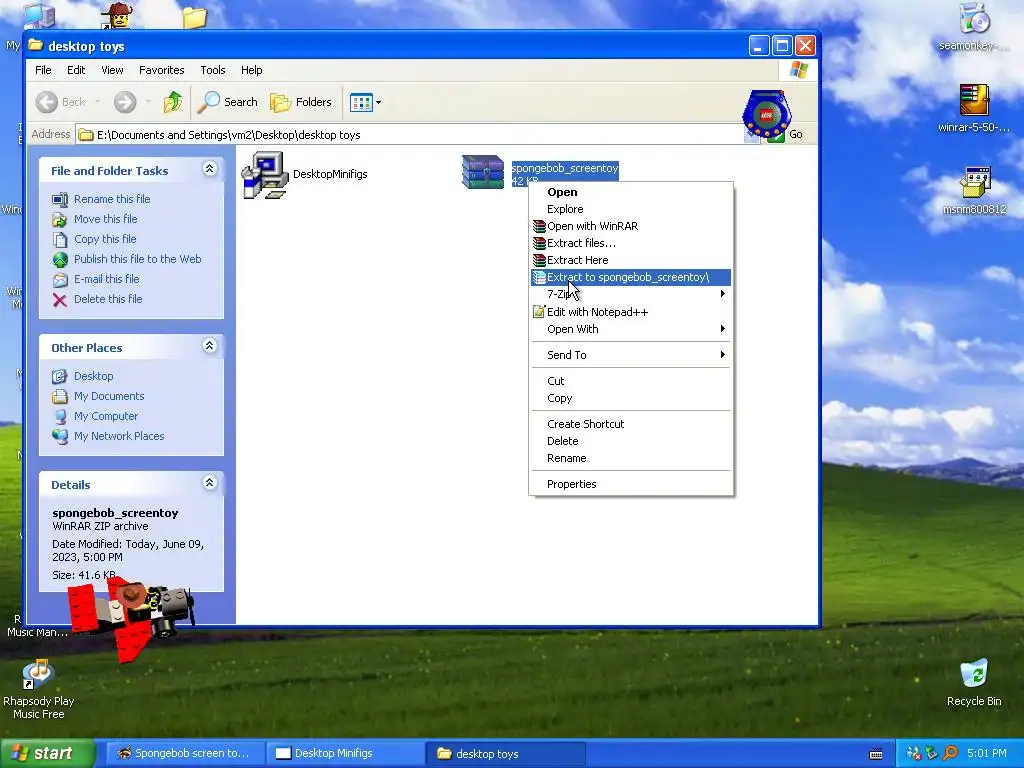
Task: Choose Delete in context menu
Action: pos(630,441)
